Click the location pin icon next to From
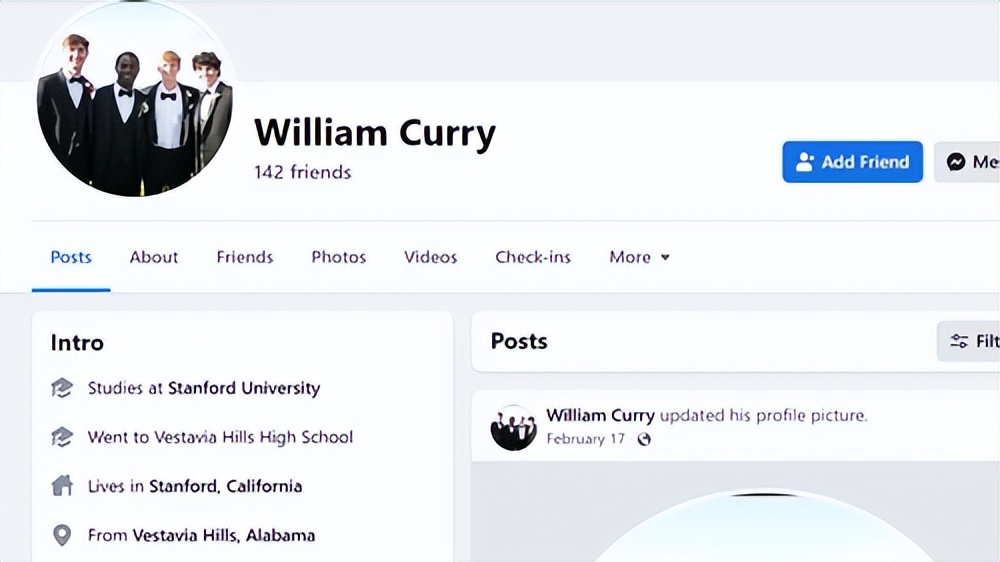Viewport: 1000px width, 562px height. (x=62, y=535)
